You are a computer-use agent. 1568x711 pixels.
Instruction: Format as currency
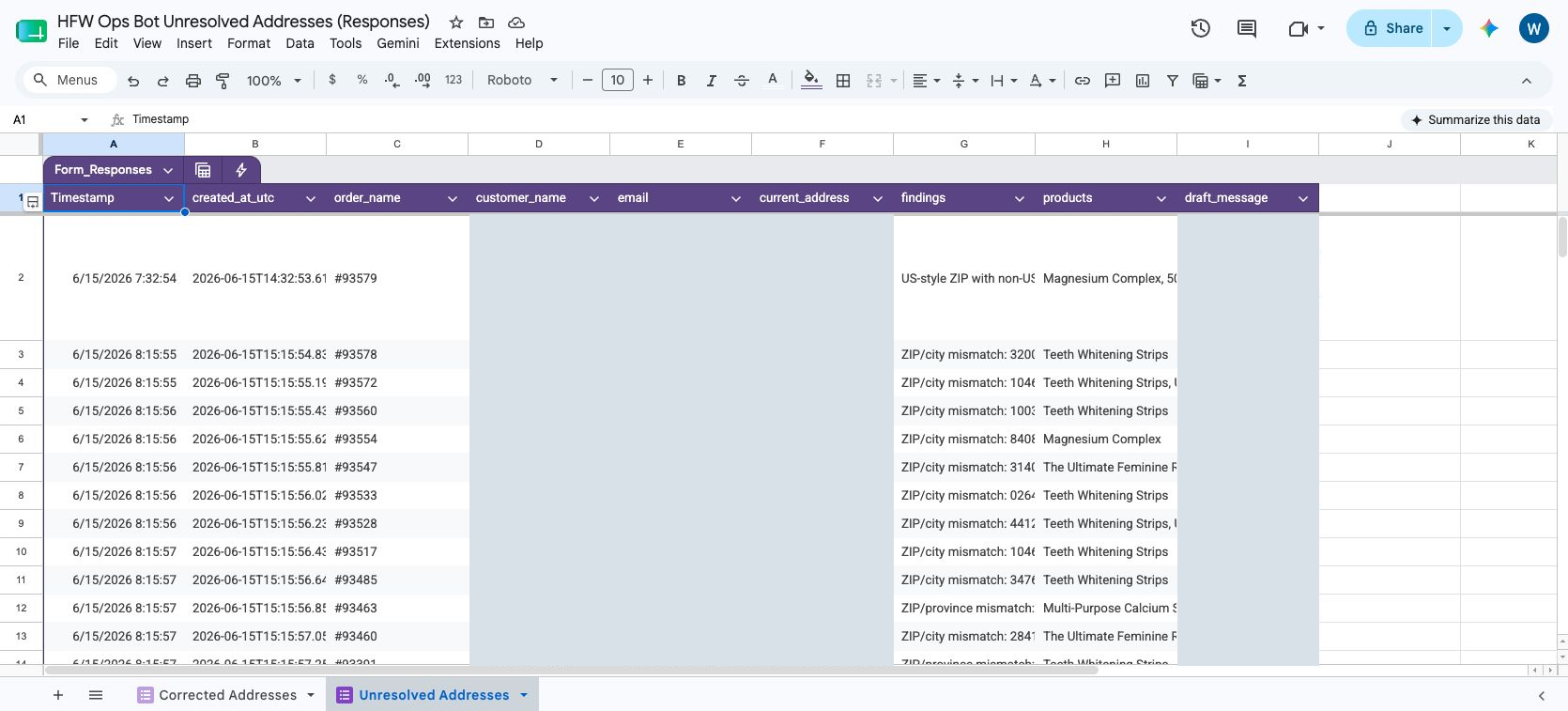(332, 81)
